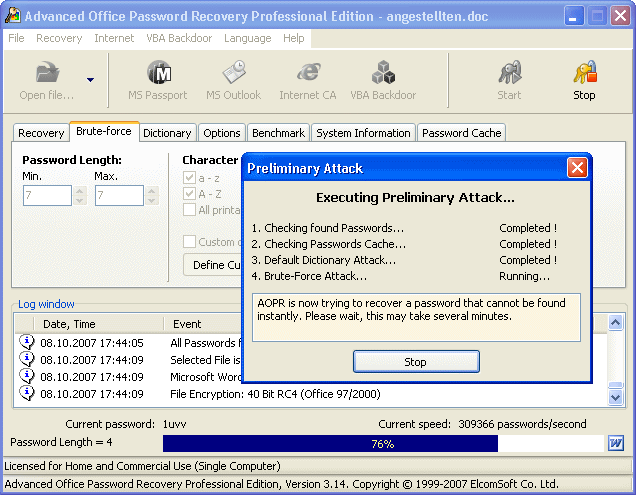This screenshot has height=495, width=636.
Task: Click '309366 passwords/second' speed value
Action: 522,424
